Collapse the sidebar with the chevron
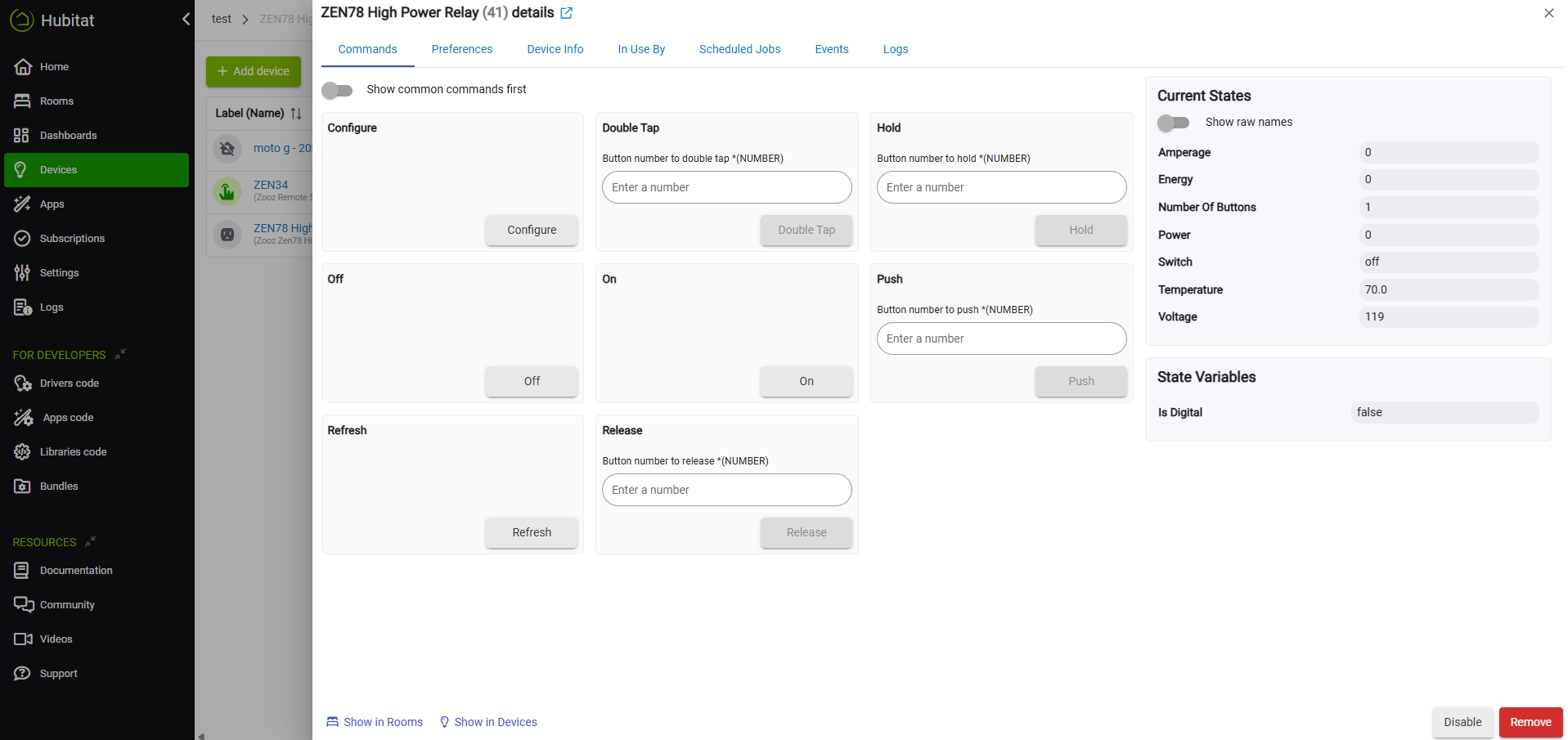The height and width of the screenshot is (740, 1568). pos(186,19)
